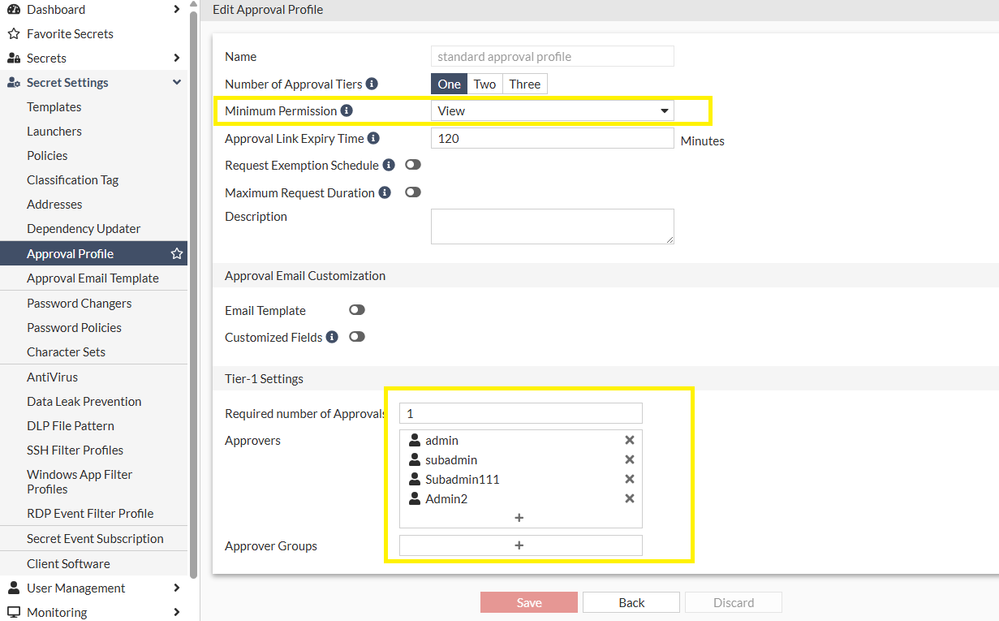Click the plus in Approver Groups field
This screenshot has height=621, width=999.
[519, 546]
